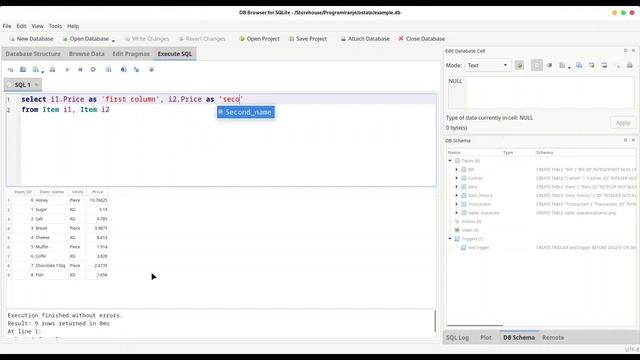Click Open Database button
This screenshot has width=640, height=360.
[x=86, y=39]
